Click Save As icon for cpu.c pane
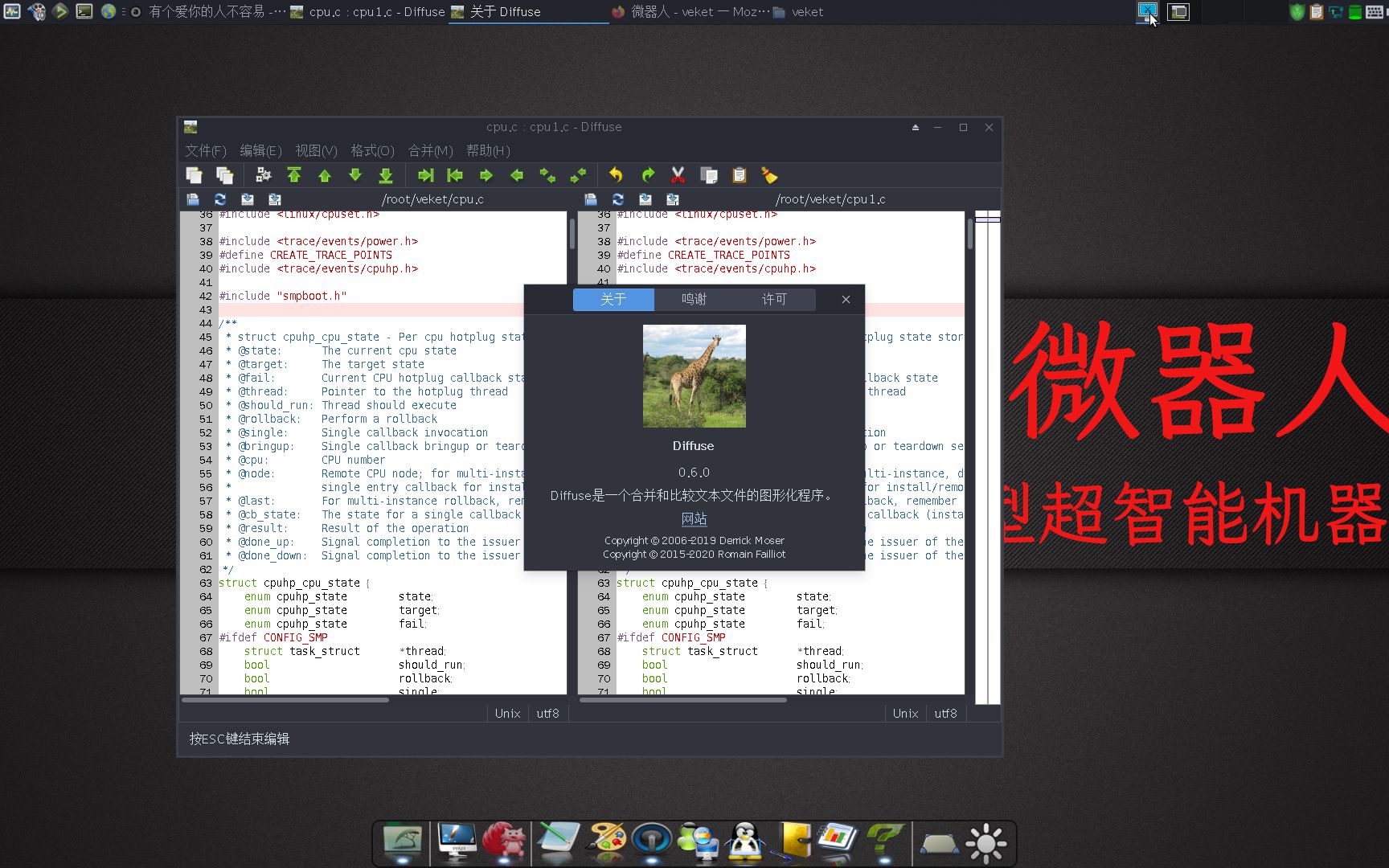The height and width of the screenshot is (868, 1389). pos(275,199)
